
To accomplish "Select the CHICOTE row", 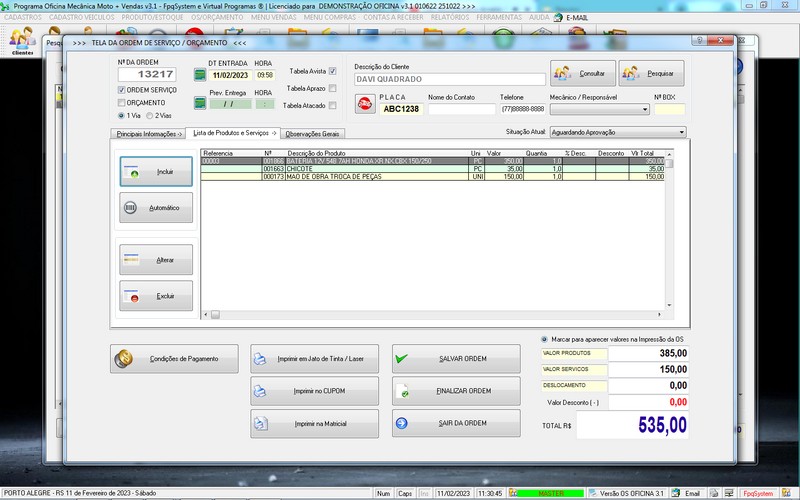I will pos(433,168).
